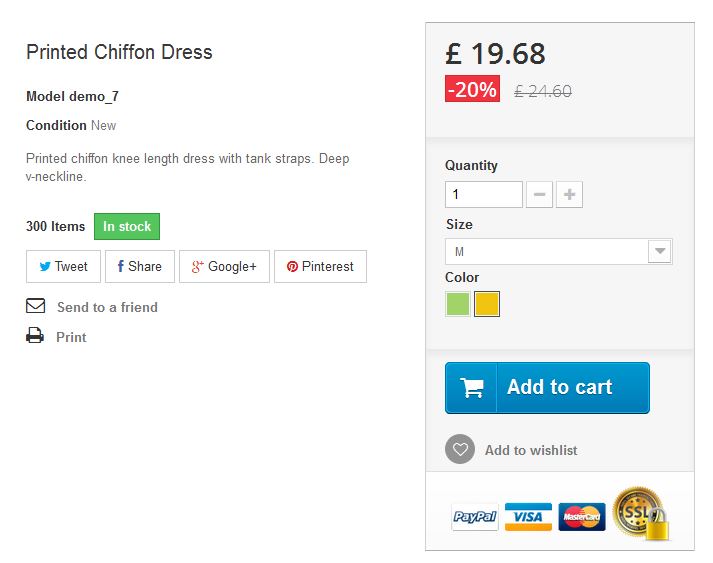This screenshot has width=713, height=563.
Task: Select the yellow color swatch
Action: pos(487,303)
